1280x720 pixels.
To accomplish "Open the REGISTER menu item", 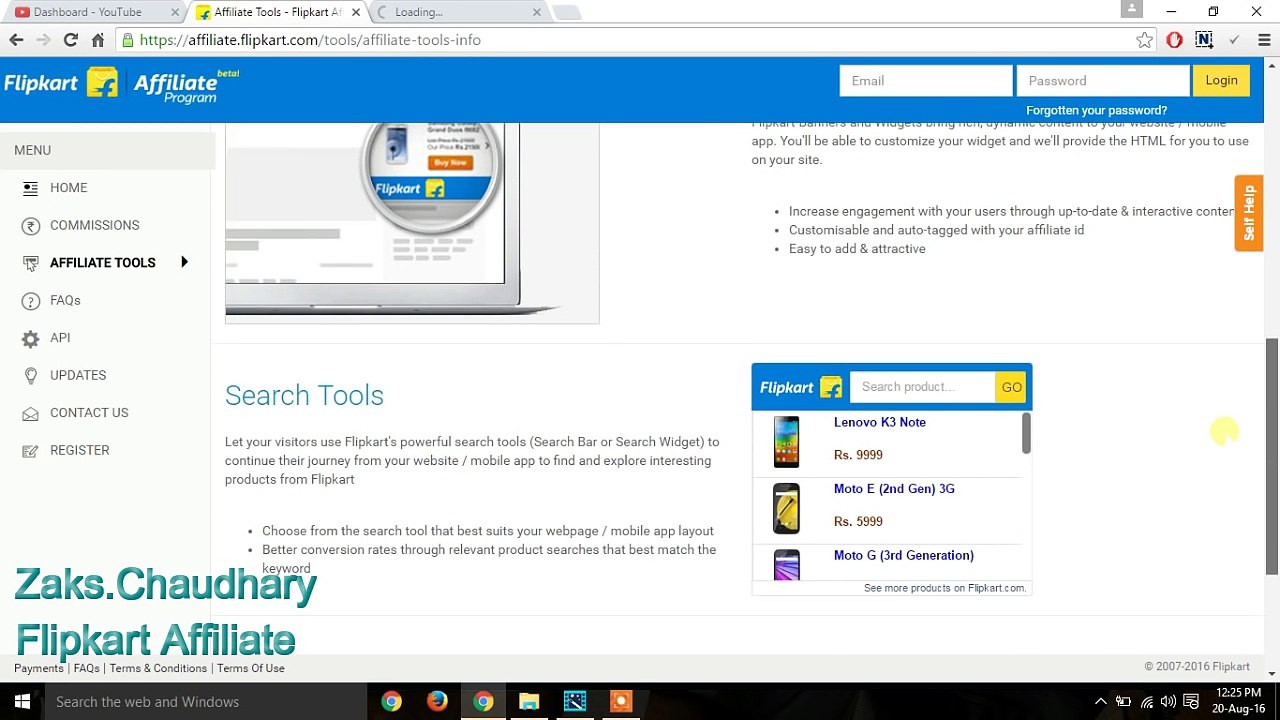I will (x=80, y=451).
